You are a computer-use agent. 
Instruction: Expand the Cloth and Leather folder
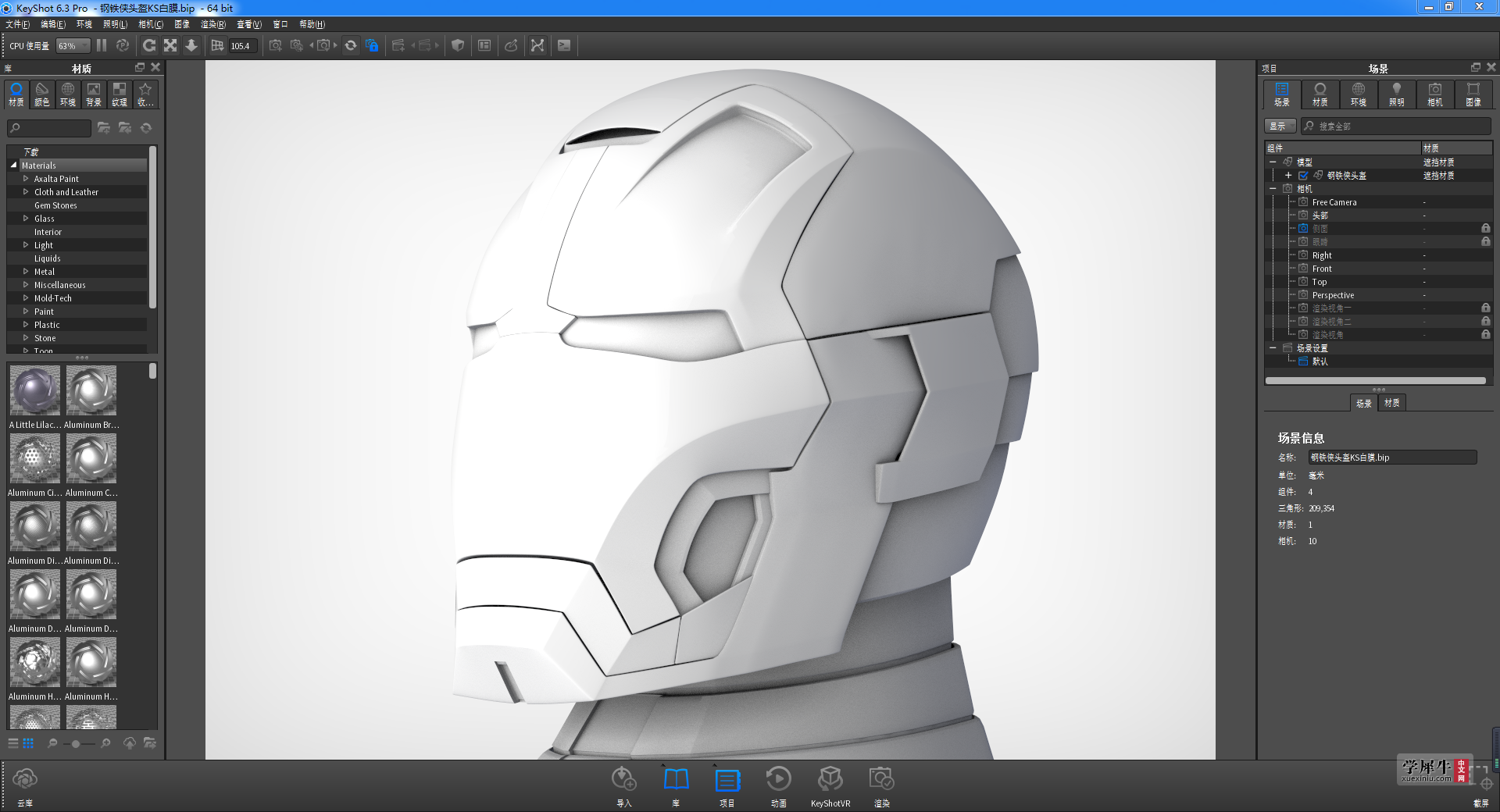click(x=26, y=192)
